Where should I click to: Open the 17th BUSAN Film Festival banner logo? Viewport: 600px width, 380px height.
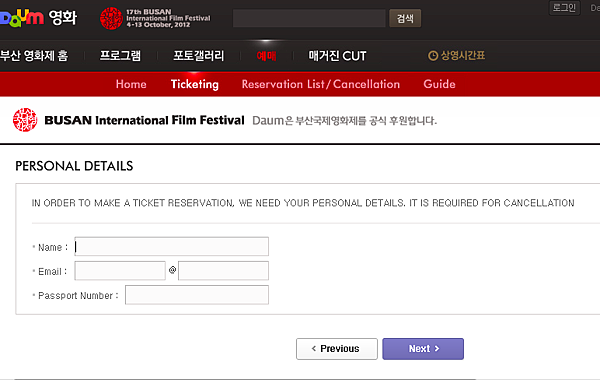click(155, 18)
